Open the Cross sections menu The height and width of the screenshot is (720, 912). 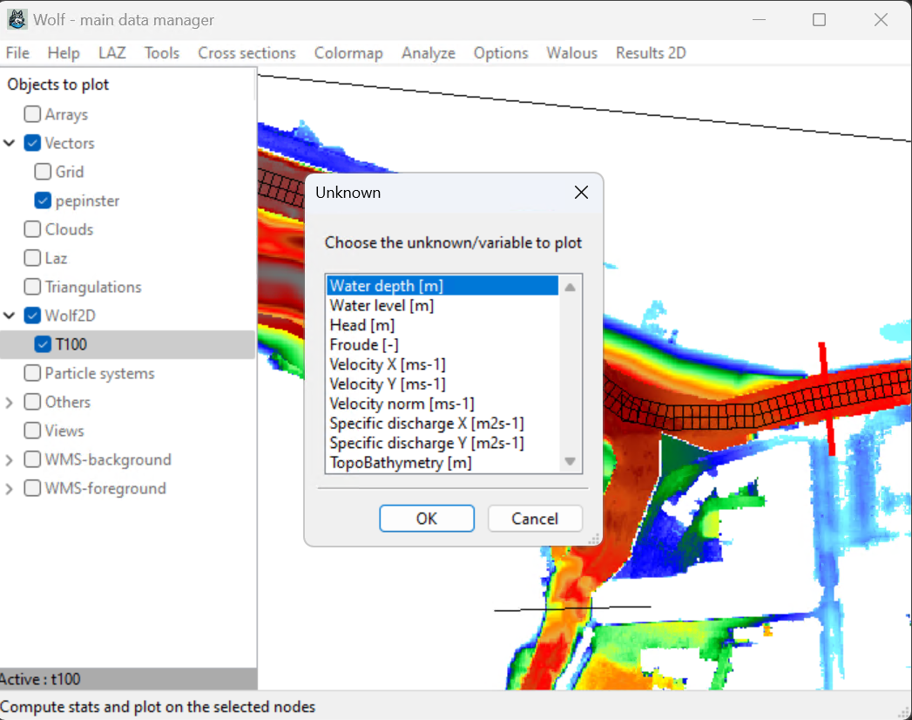point(246,53)
